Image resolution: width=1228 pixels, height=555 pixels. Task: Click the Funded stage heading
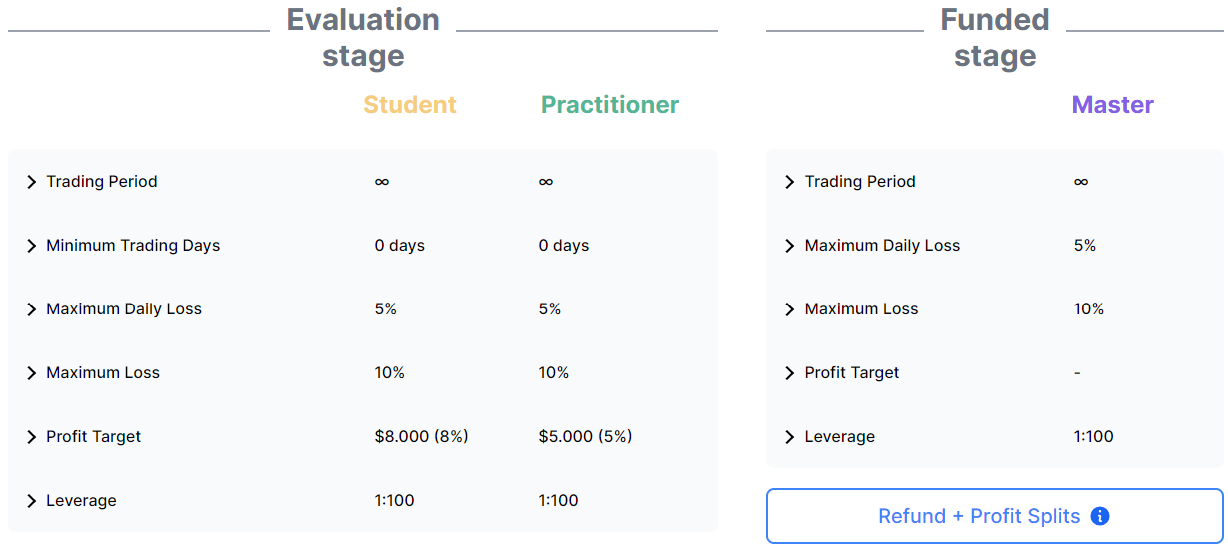click(x=995, y=38)
